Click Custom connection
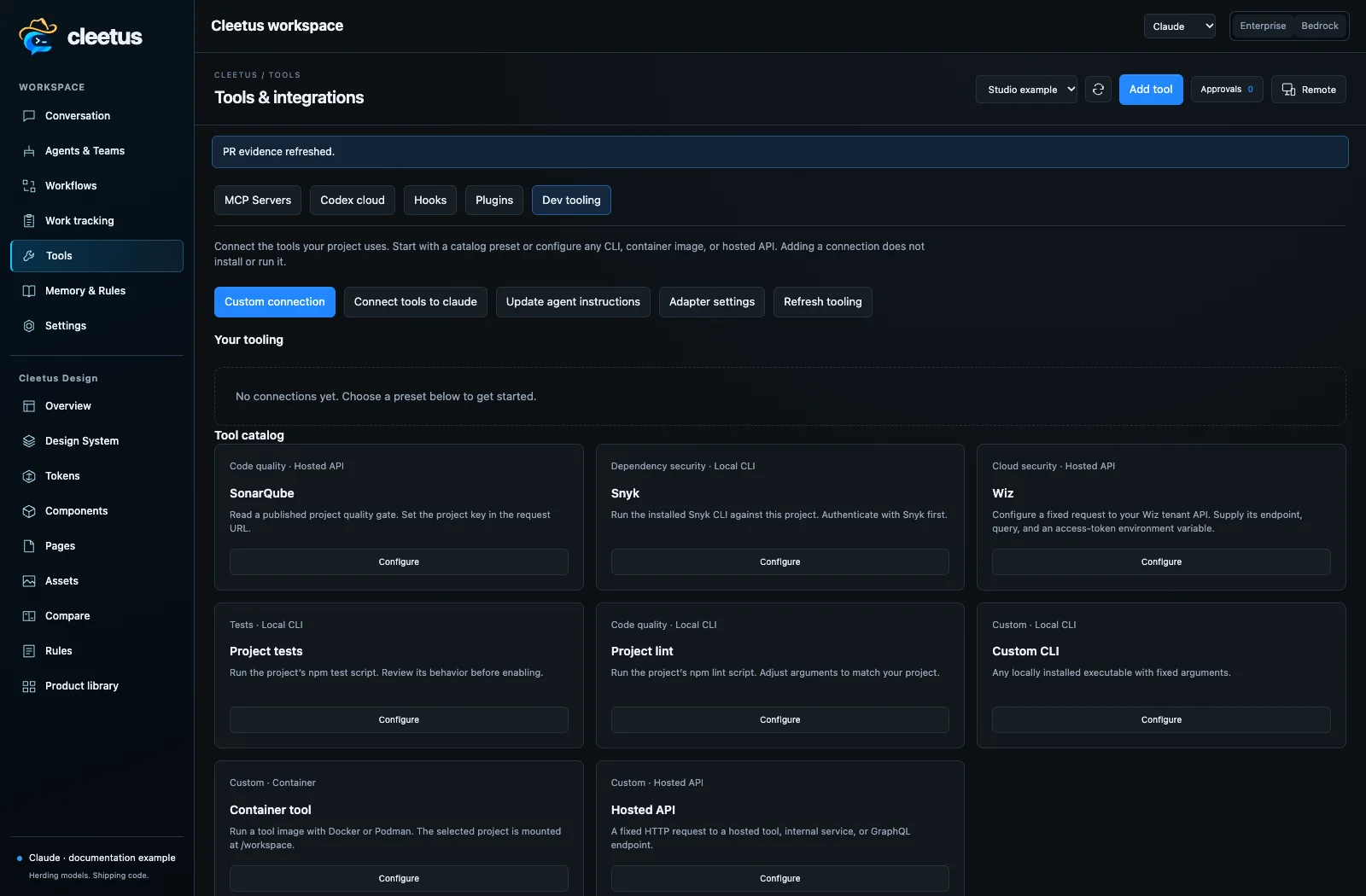The height and width of the screenshot is (896, 1366). click(x=275, y=302)
